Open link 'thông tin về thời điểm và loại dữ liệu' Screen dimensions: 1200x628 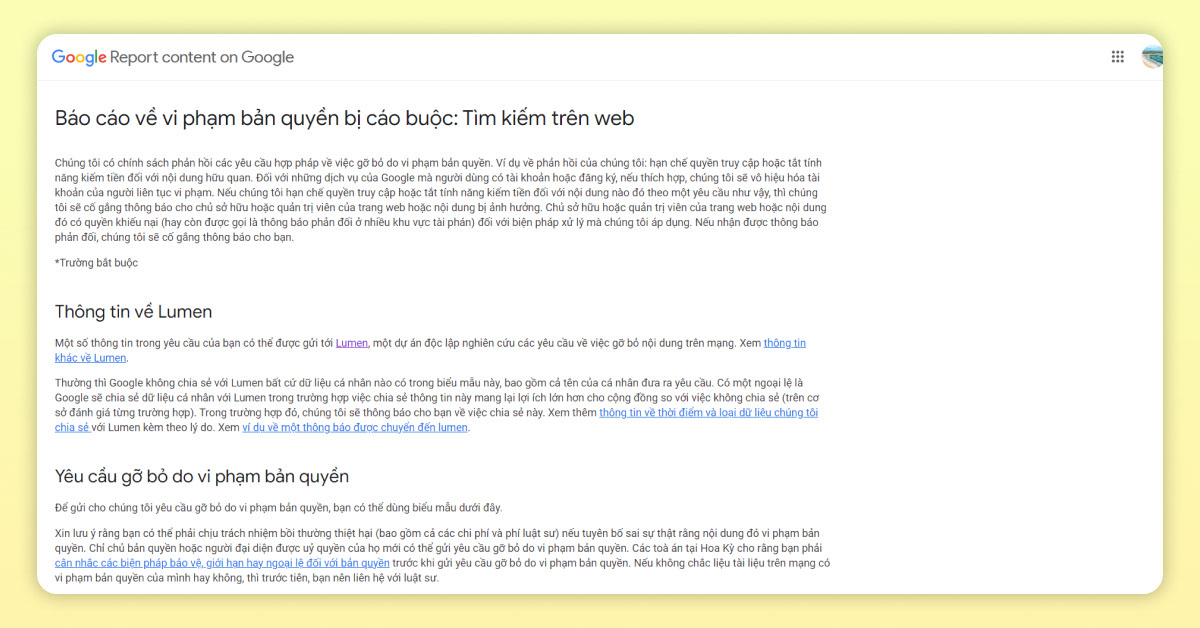708,412
